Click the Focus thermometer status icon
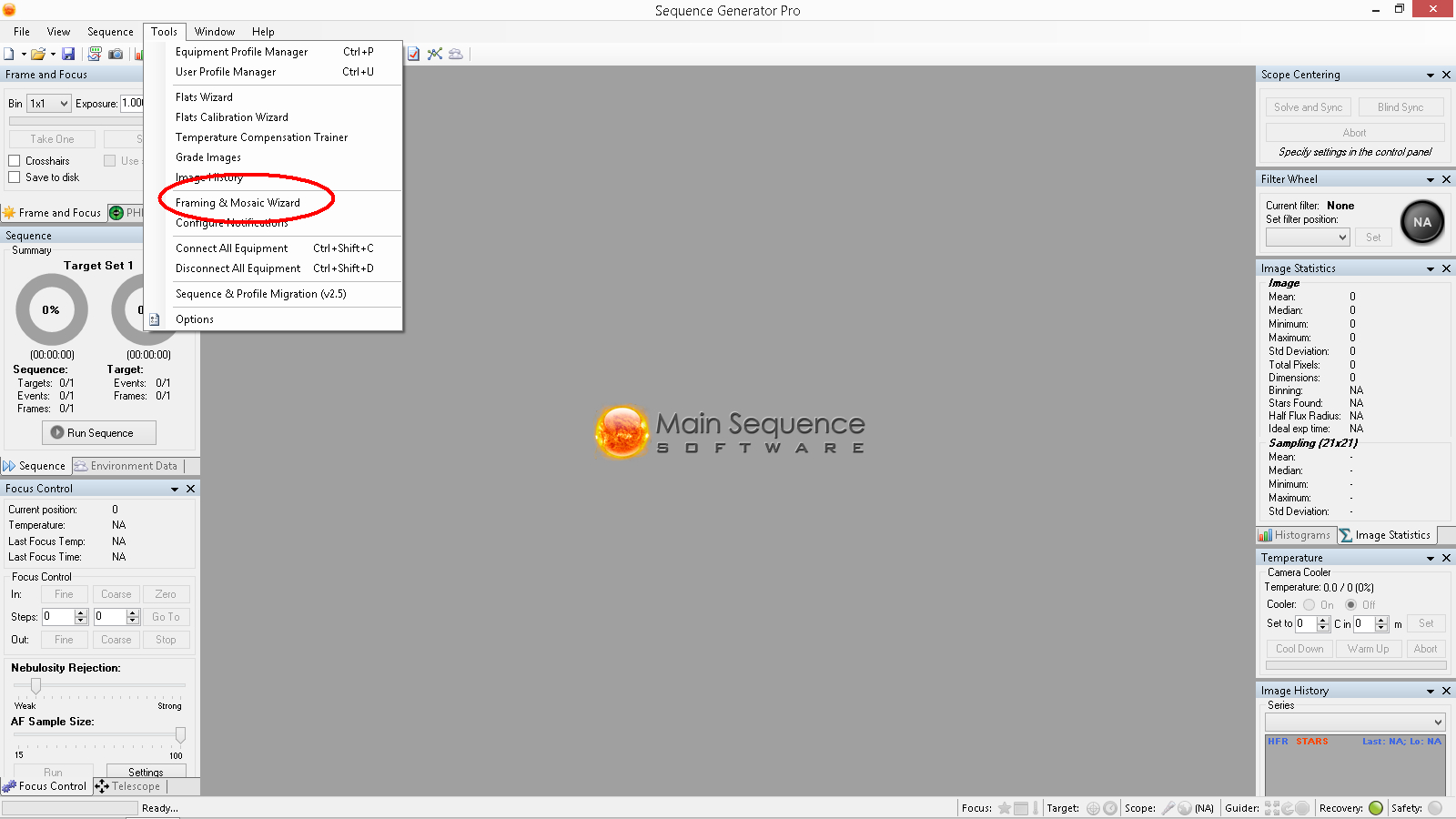The height and width of the screenshot is (819, 1456). (x=1036, y=808)
